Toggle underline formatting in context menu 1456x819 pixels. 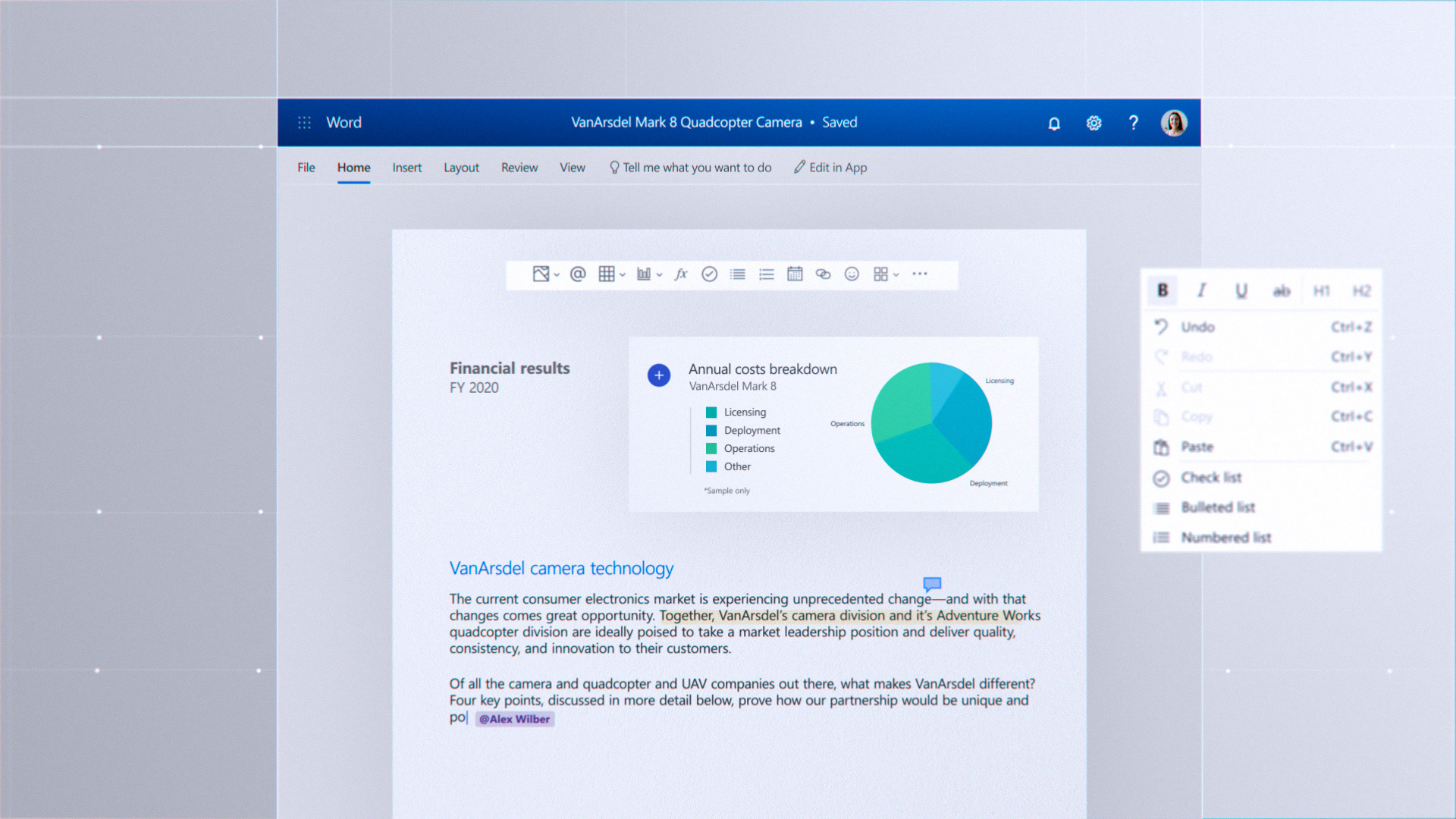coord(1241,290)
